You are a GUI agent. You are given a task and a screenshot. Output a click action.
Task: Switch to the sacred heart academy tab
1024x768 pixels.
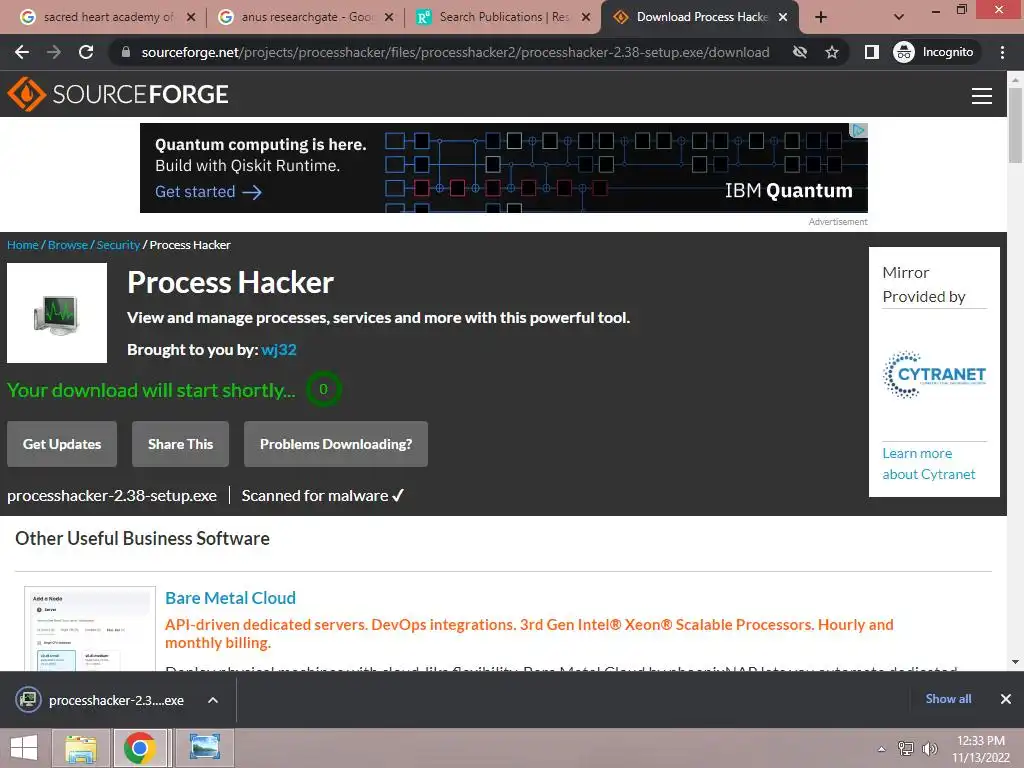coord(108,17)
